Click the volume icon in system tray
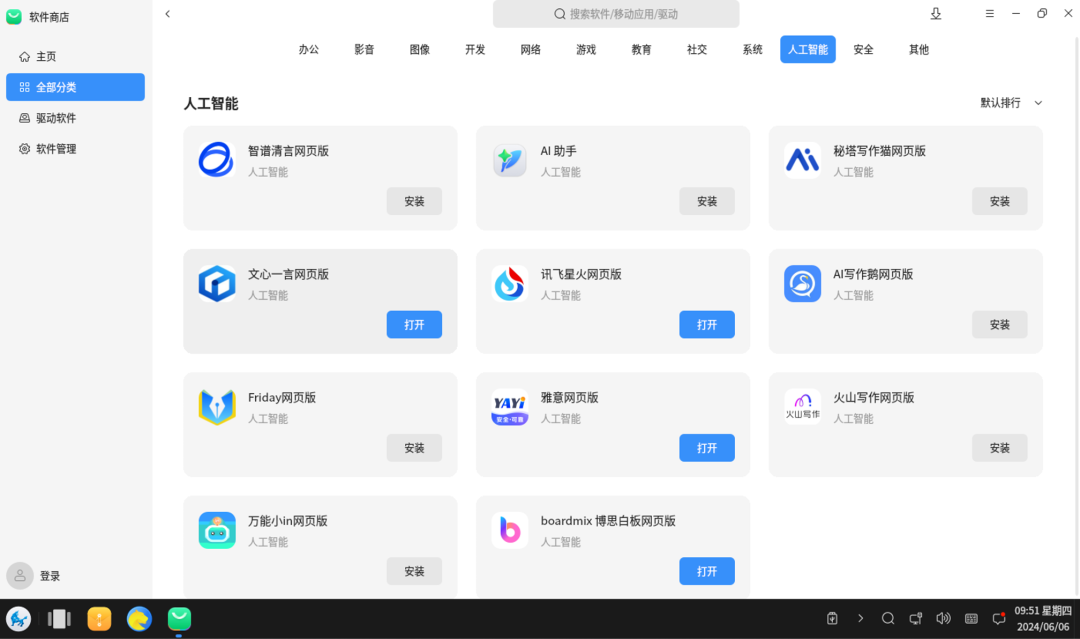Viewport: 1080px width, 639px height. [943, 619]
